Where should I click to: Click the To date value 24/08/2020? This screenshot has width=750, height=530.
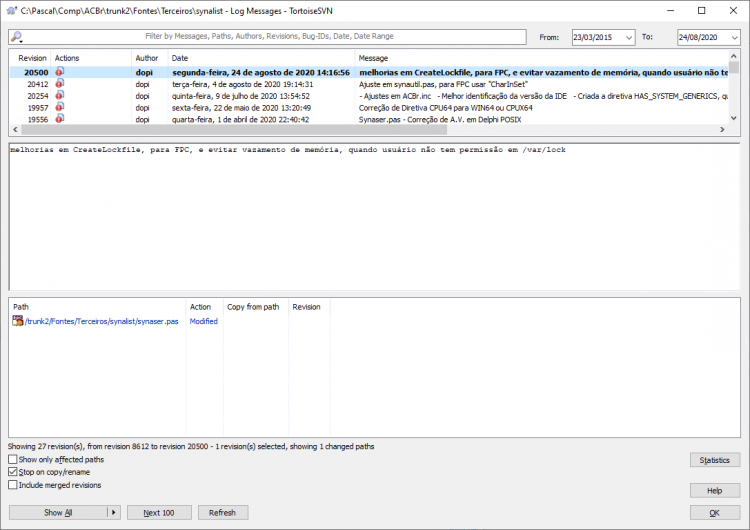point(698,37)
